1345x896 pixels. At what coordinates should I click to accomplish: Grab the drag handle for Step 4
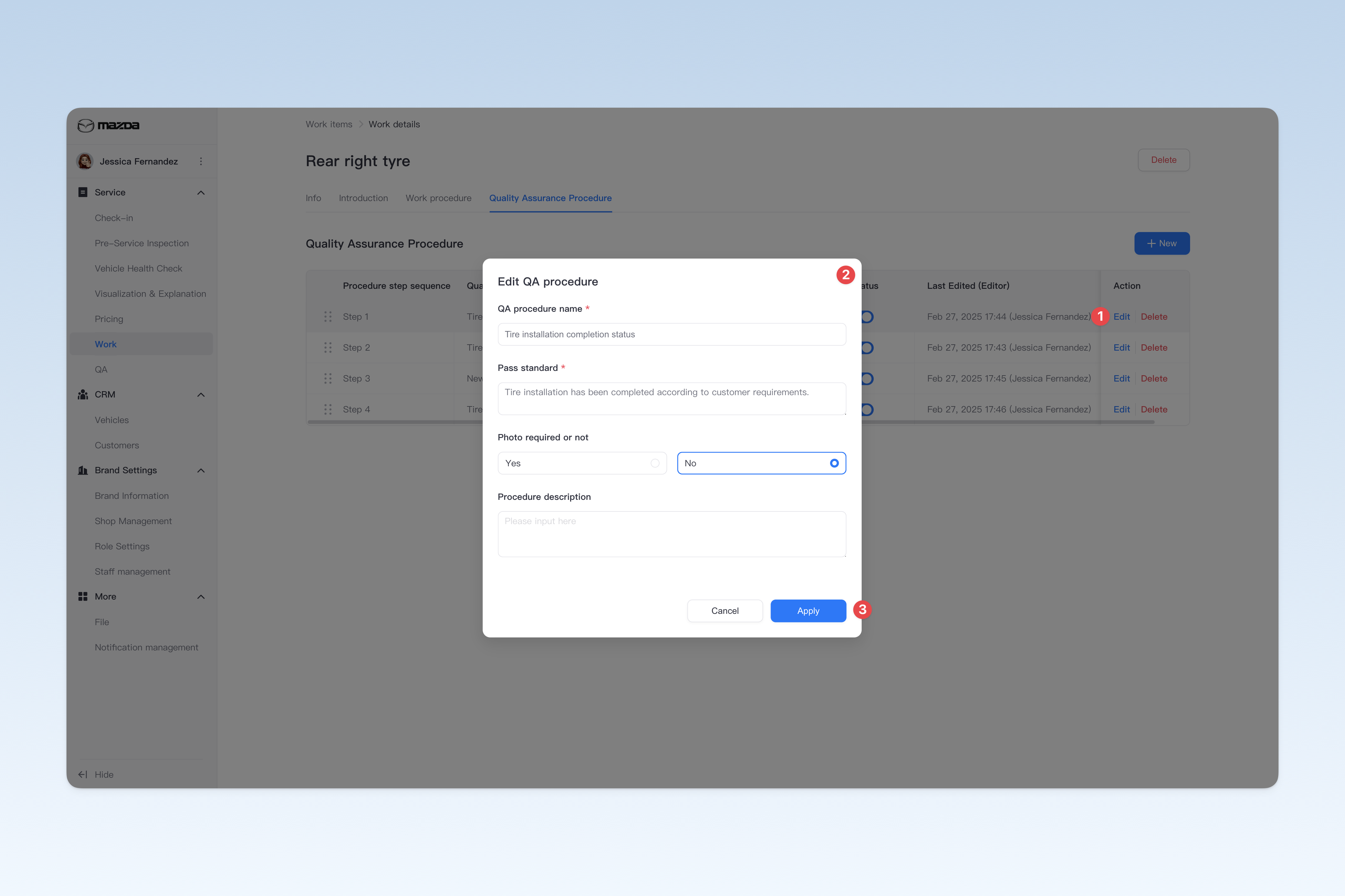coord(328,409)
